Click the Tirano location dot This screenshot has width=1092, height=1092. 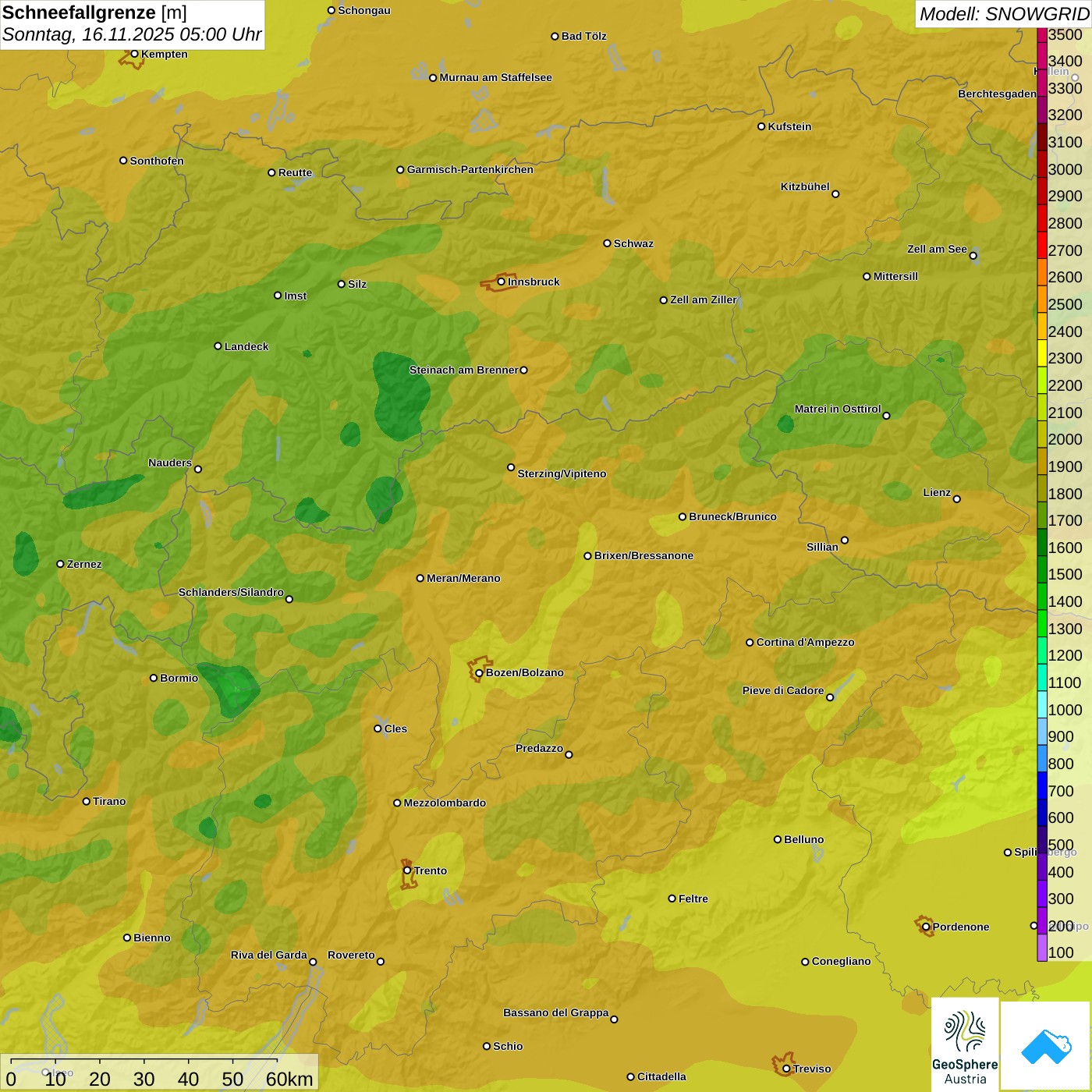point(87,801)
